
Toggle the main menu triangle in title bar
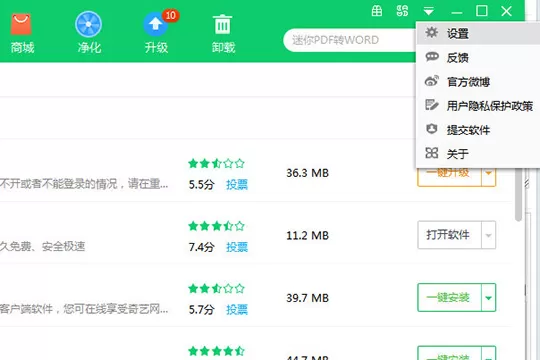[428, 11]
